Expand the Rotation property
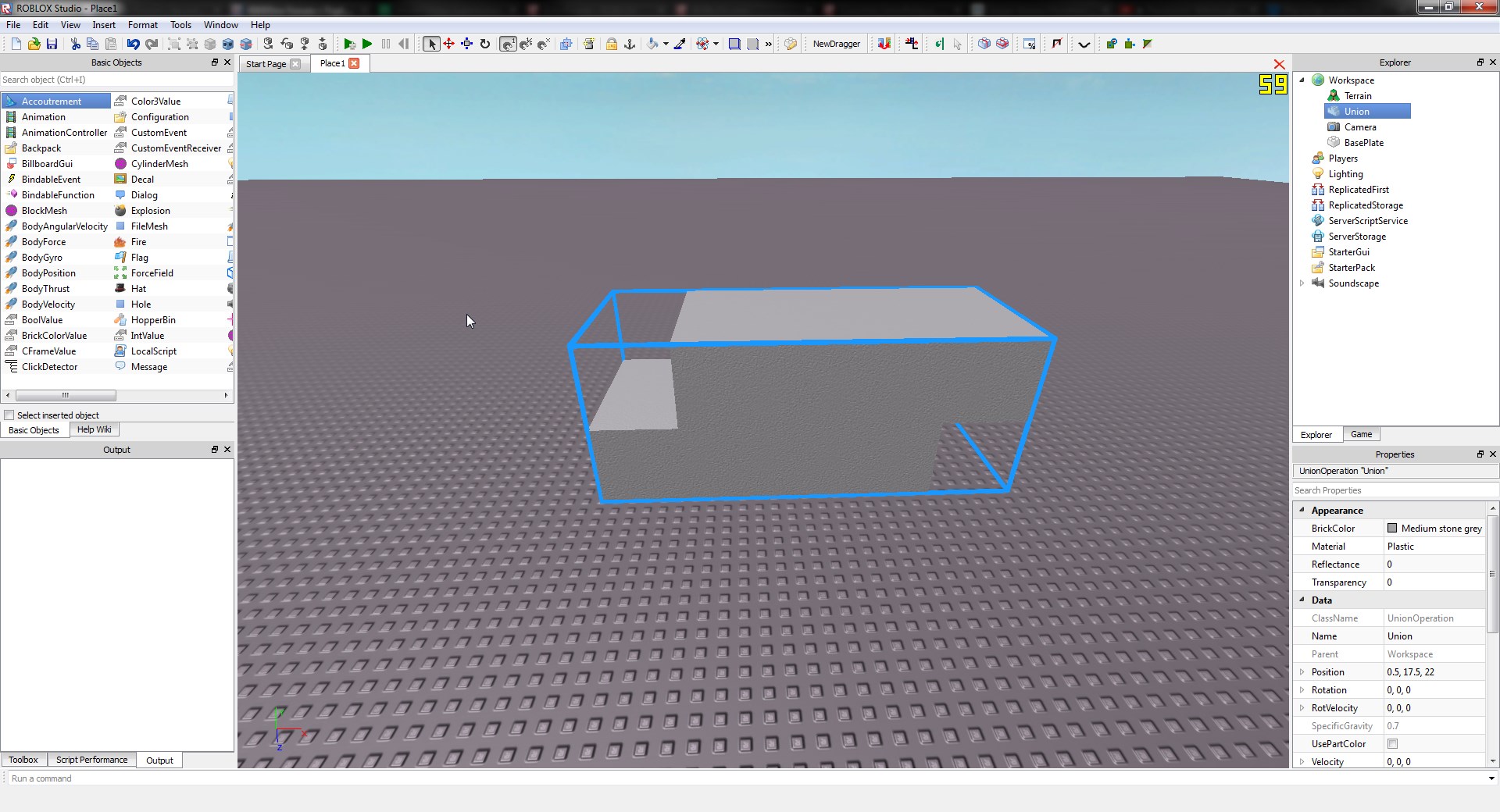1500x812 pixels. (x=1302, y=690)
